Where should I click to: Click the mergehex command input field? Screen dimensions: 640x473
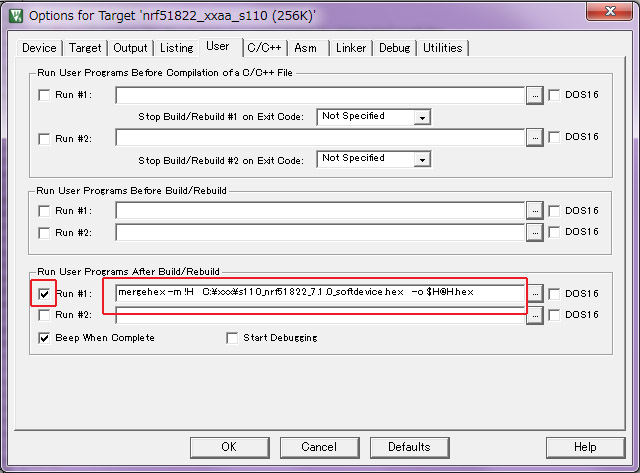320,293
